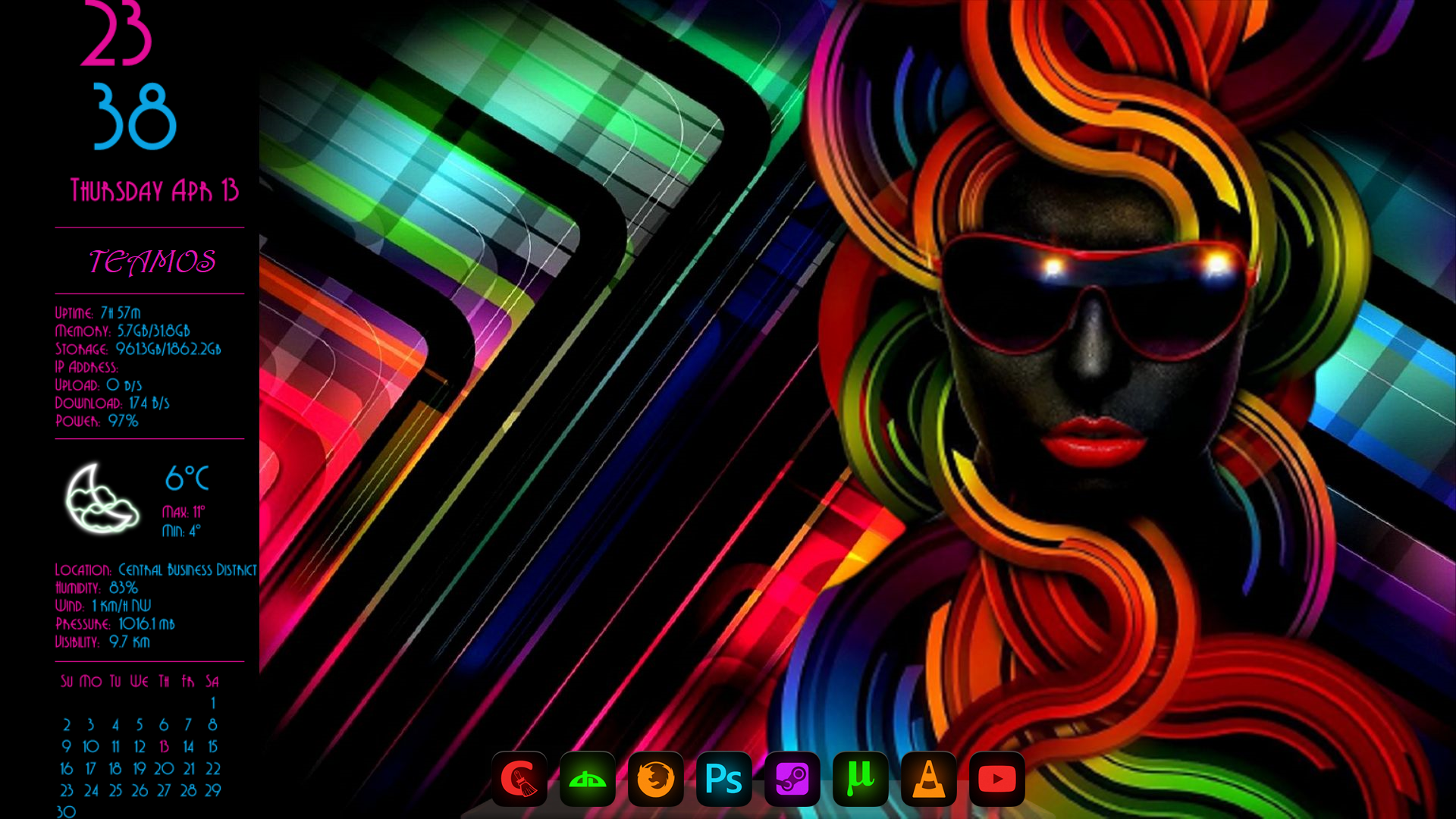The image size is (1456, 819).
Task: Click the TEAMOS title label
Action: point(152,262)
